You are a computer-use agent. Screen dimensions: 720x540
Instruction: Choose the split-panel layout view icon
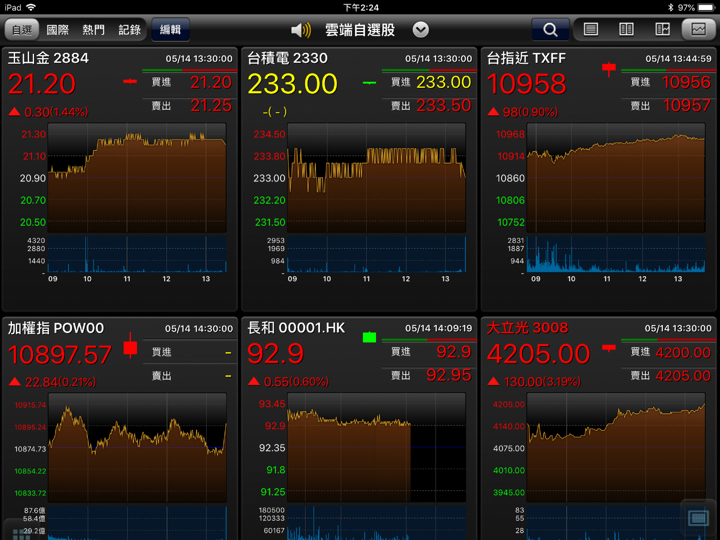point(661,30)
